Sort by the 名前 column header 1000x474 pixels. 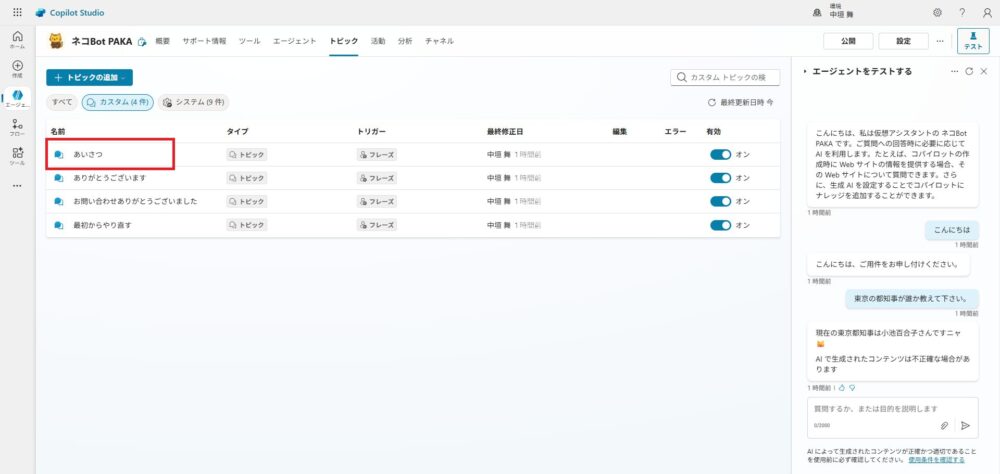(x=58, y=131)
